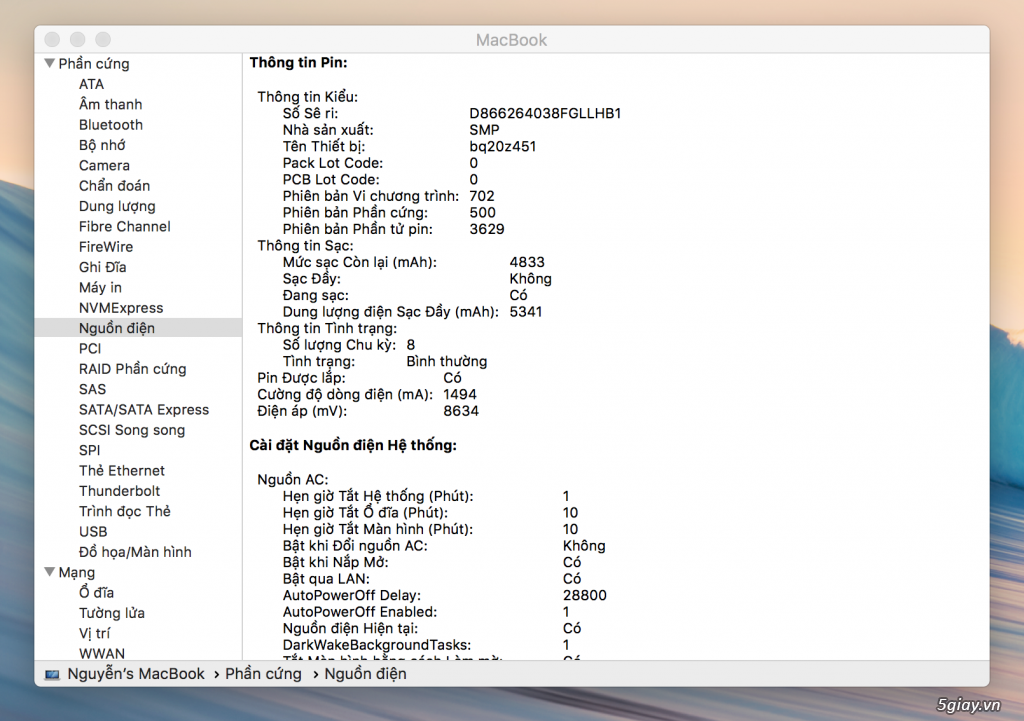Select ATA in the sidebar
The width and height of the screenshot is (1024, 721).
click(x=91, y=84)
